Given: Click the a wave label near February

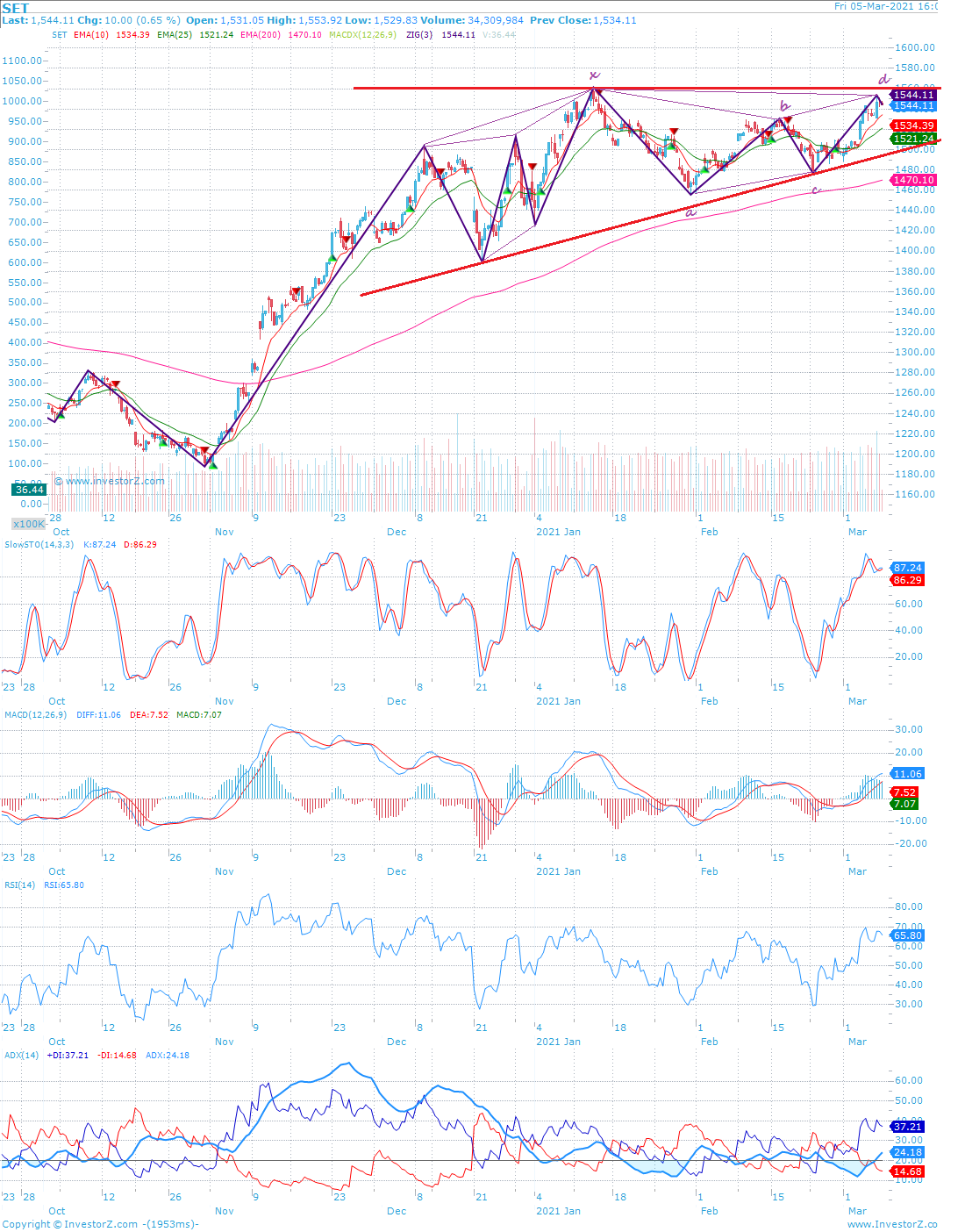Looking at the screenshot, I should point(690,212).
